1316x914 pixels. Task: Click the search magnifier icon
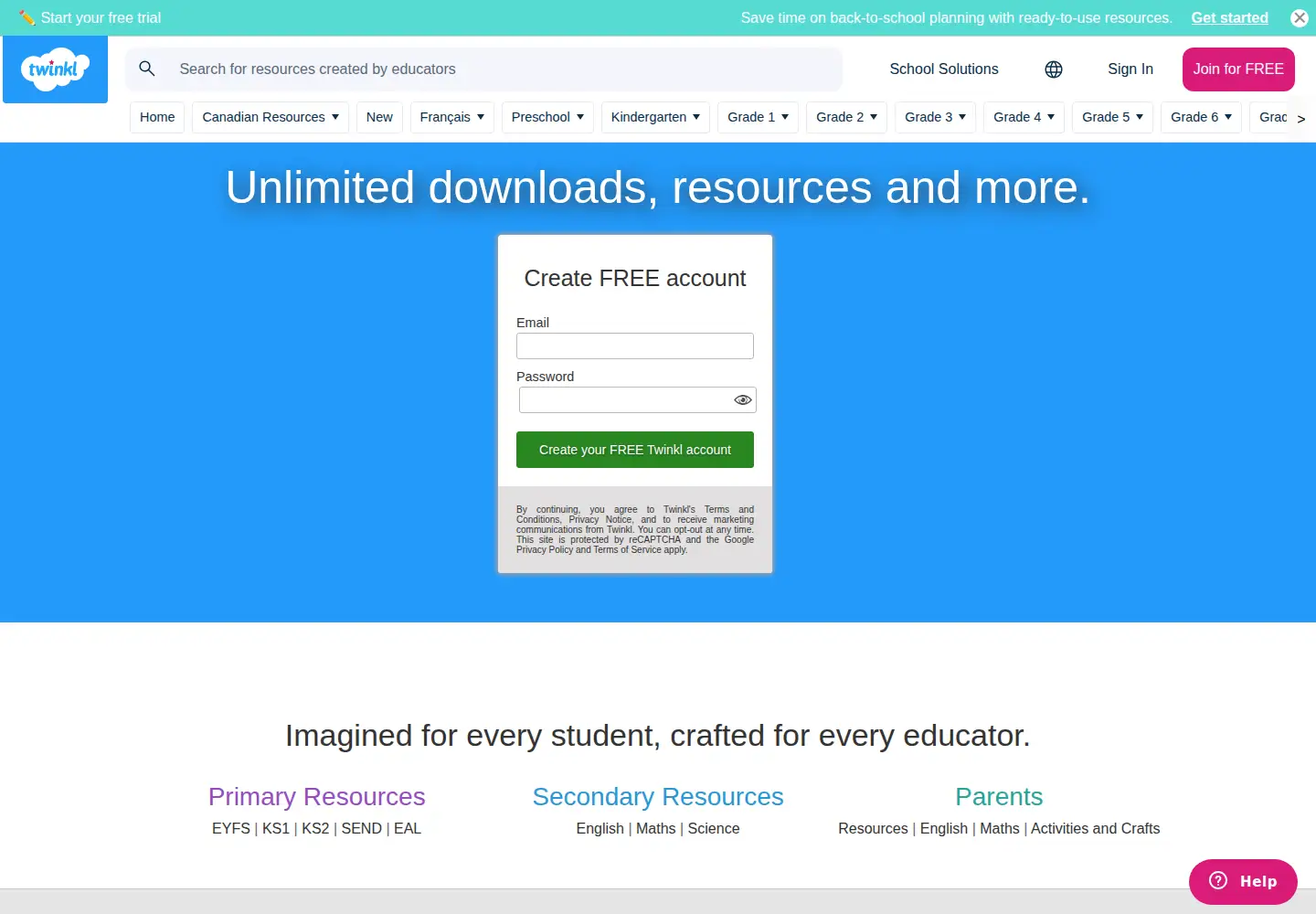tap(147, 69)
